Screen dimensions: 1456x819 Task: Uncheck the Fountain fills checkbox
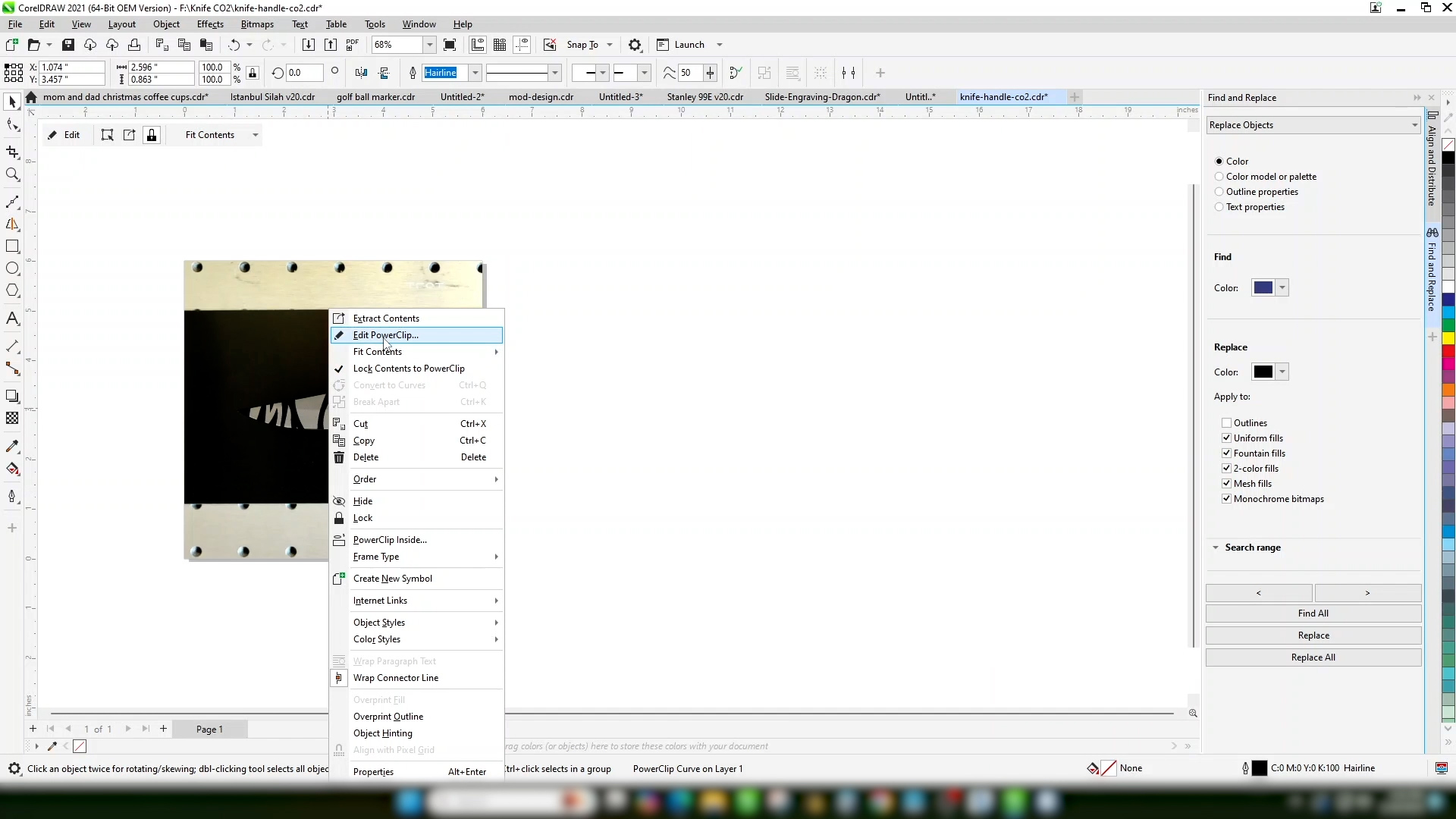1226,453
